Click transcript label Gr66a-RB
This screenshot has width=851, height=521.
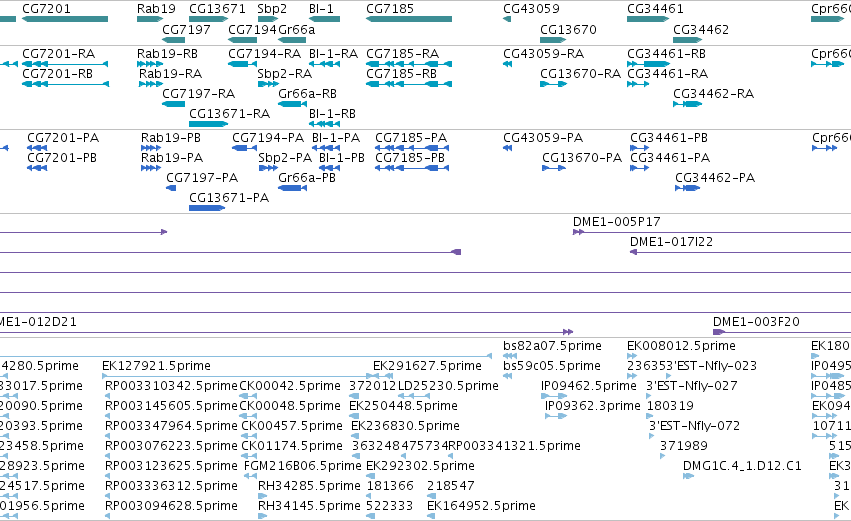point(307,94)
